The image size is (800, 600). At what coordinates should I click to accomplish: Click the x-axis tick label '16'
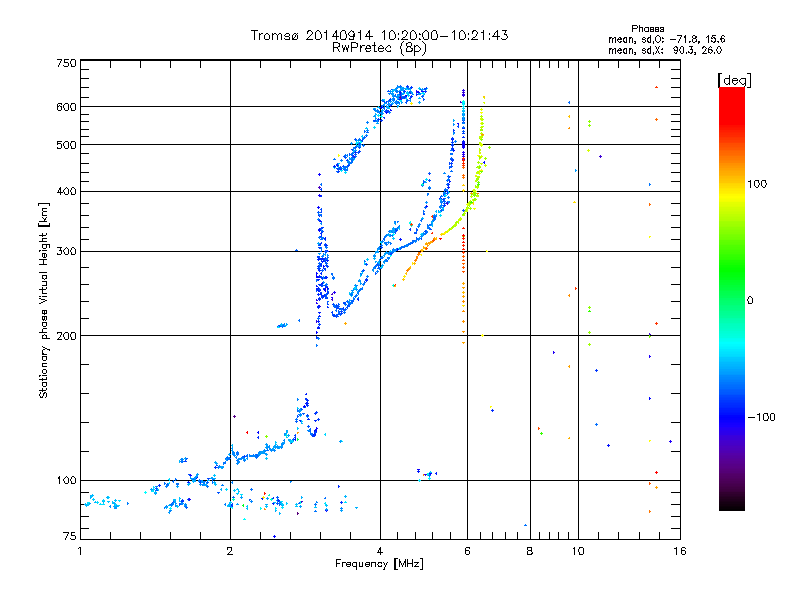tap(680, 551)
